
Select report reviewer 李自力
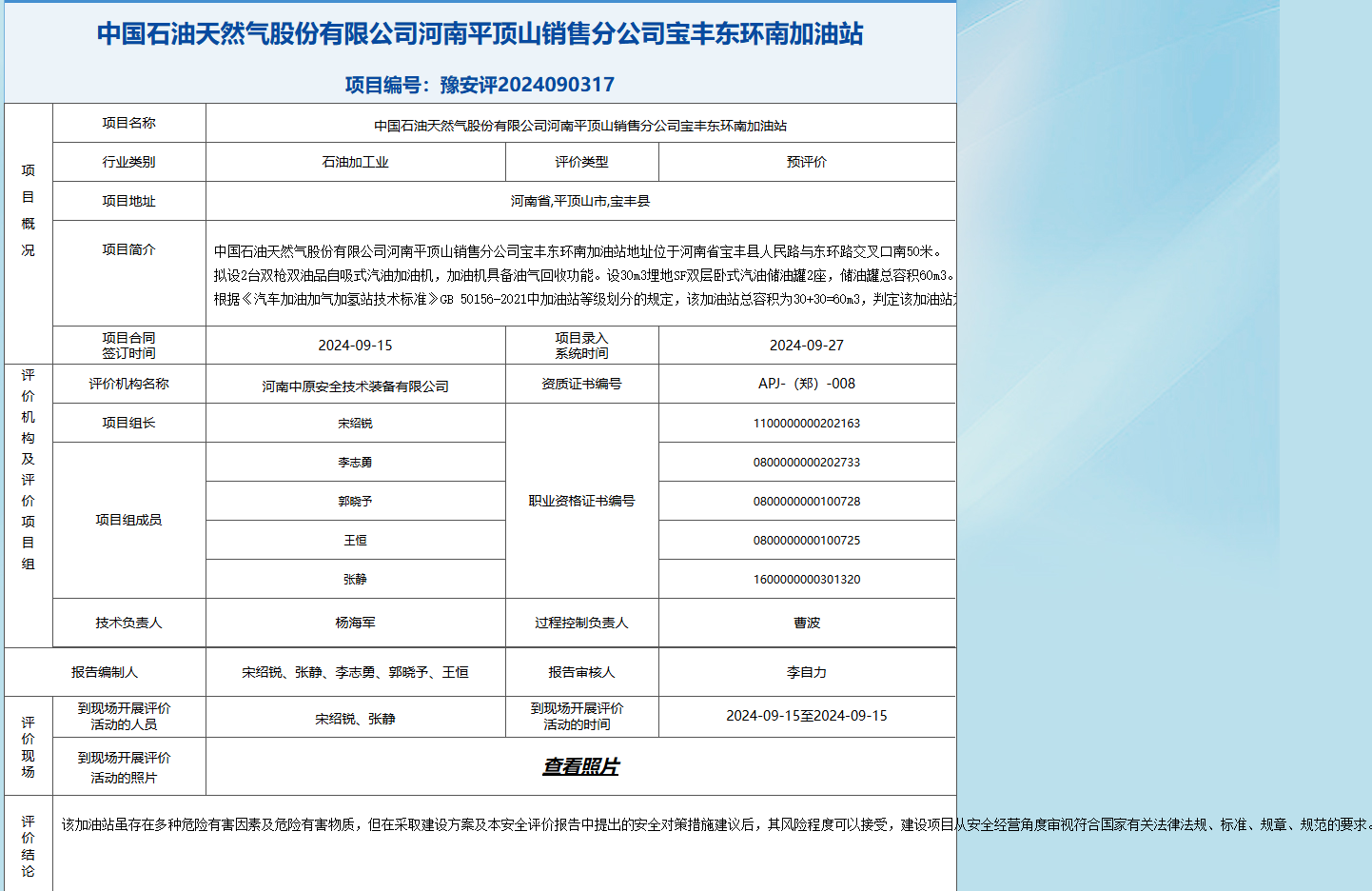coord(807,672)
